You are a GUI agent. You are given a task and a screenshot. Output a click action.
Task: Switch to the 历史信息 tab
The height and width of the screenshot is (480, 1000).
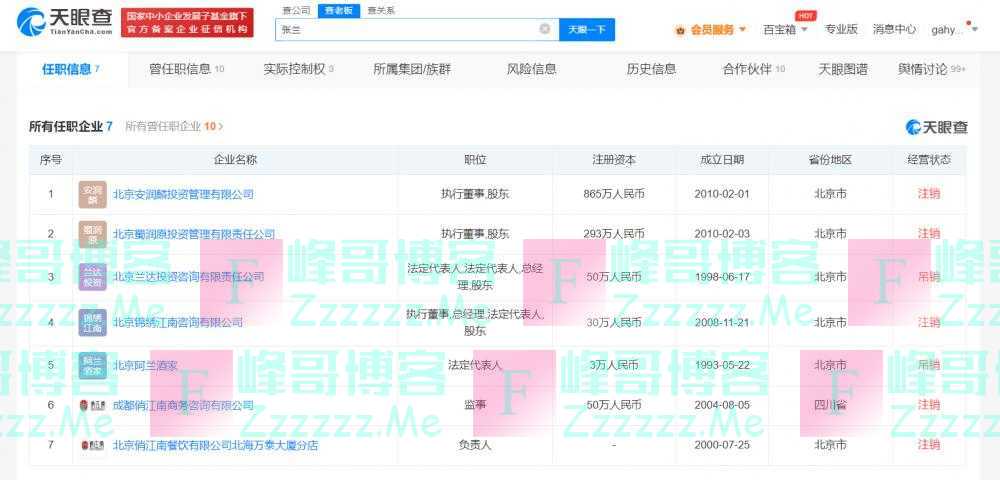click(651, 69)
